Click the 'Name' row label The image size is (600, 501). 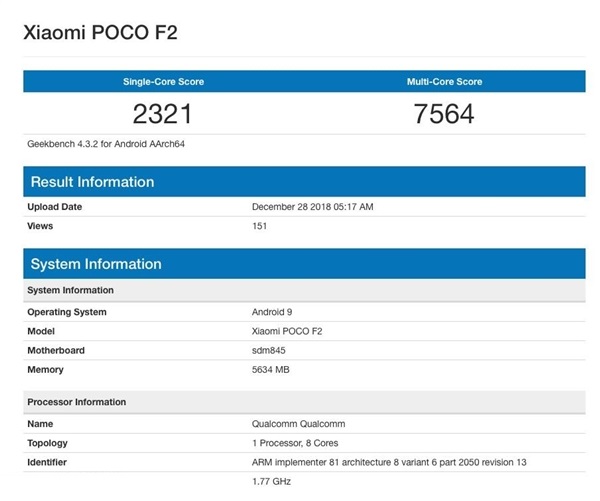40,424
